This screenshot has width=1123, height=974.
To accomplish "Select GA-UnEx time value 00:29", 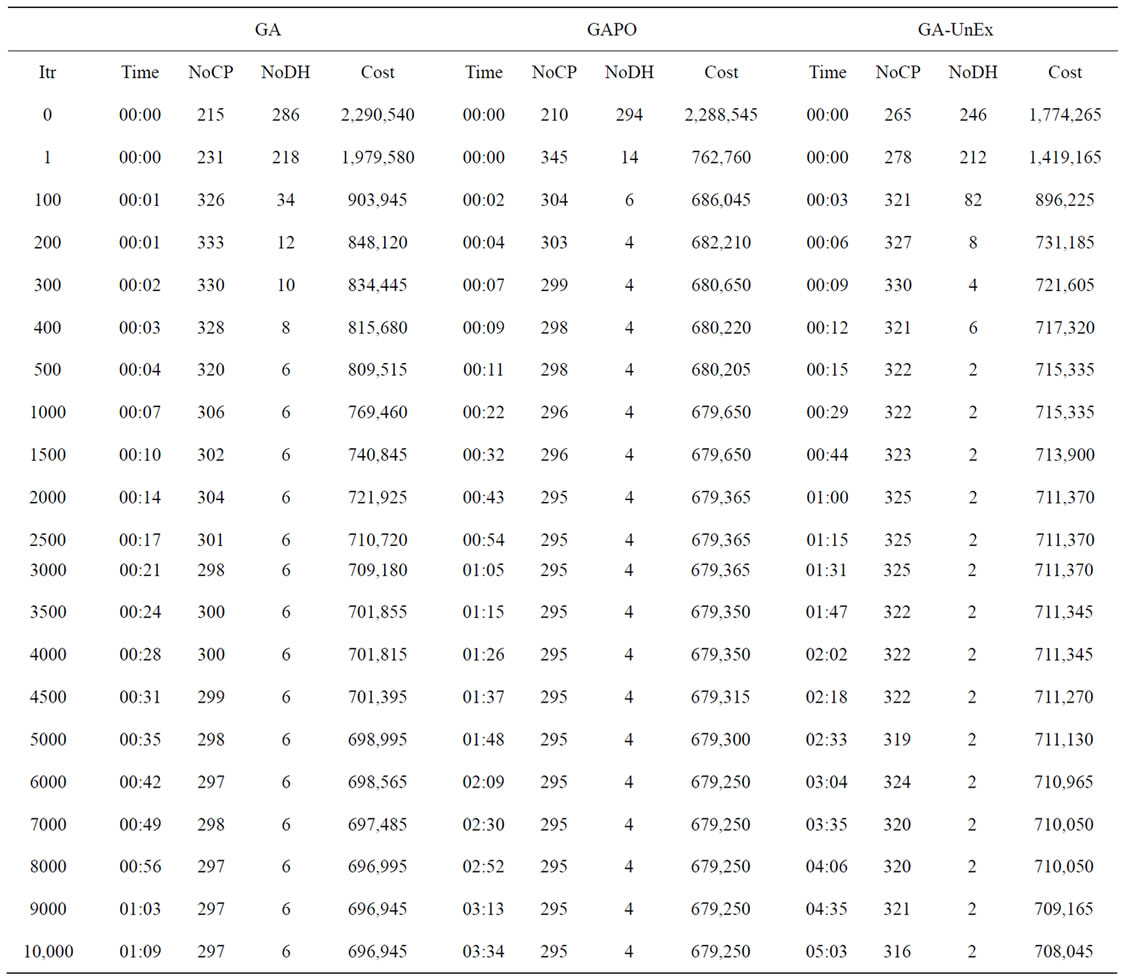I will [827, 412].
